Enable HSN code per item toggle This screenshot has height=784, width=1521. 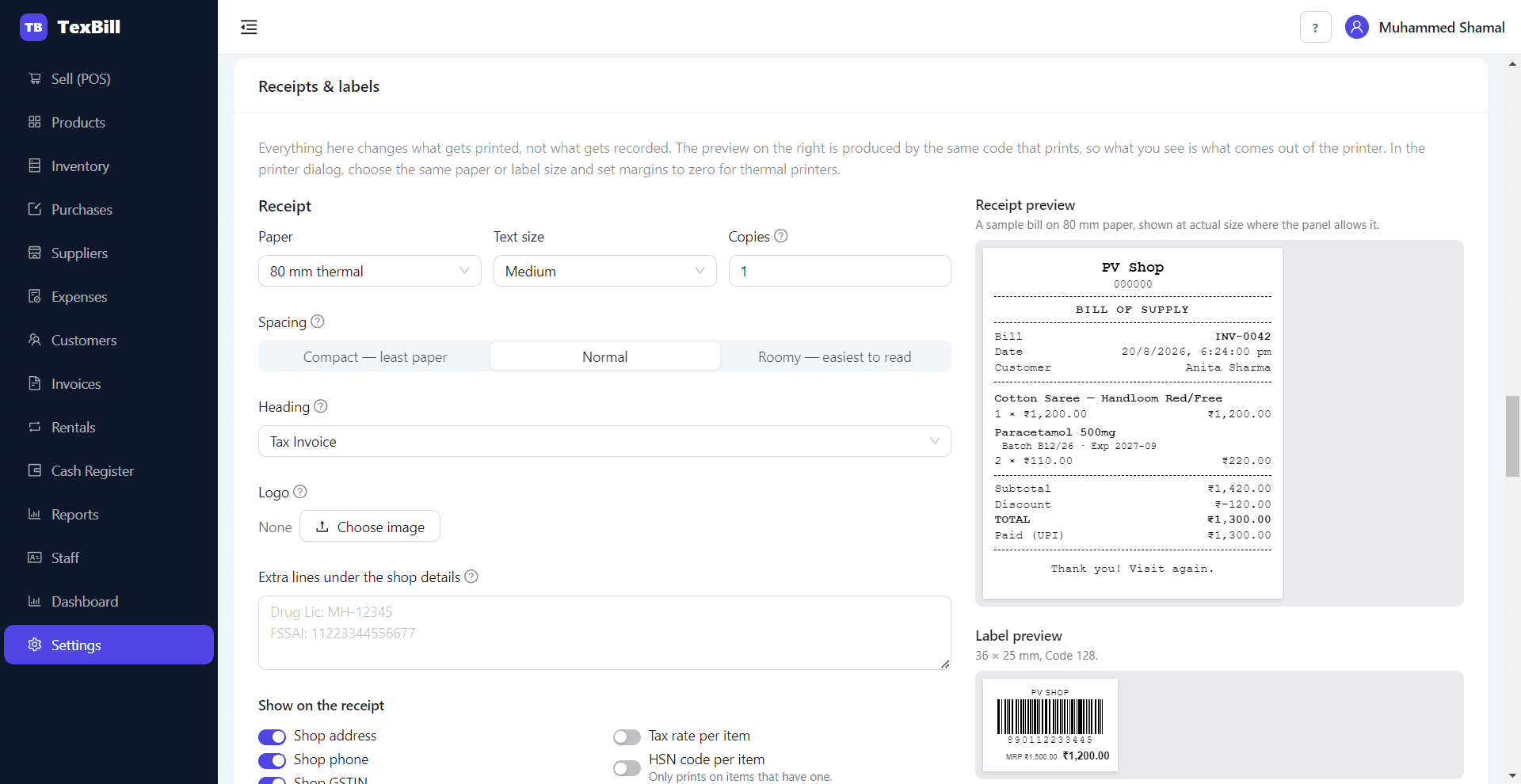click(x=627, y=768)
